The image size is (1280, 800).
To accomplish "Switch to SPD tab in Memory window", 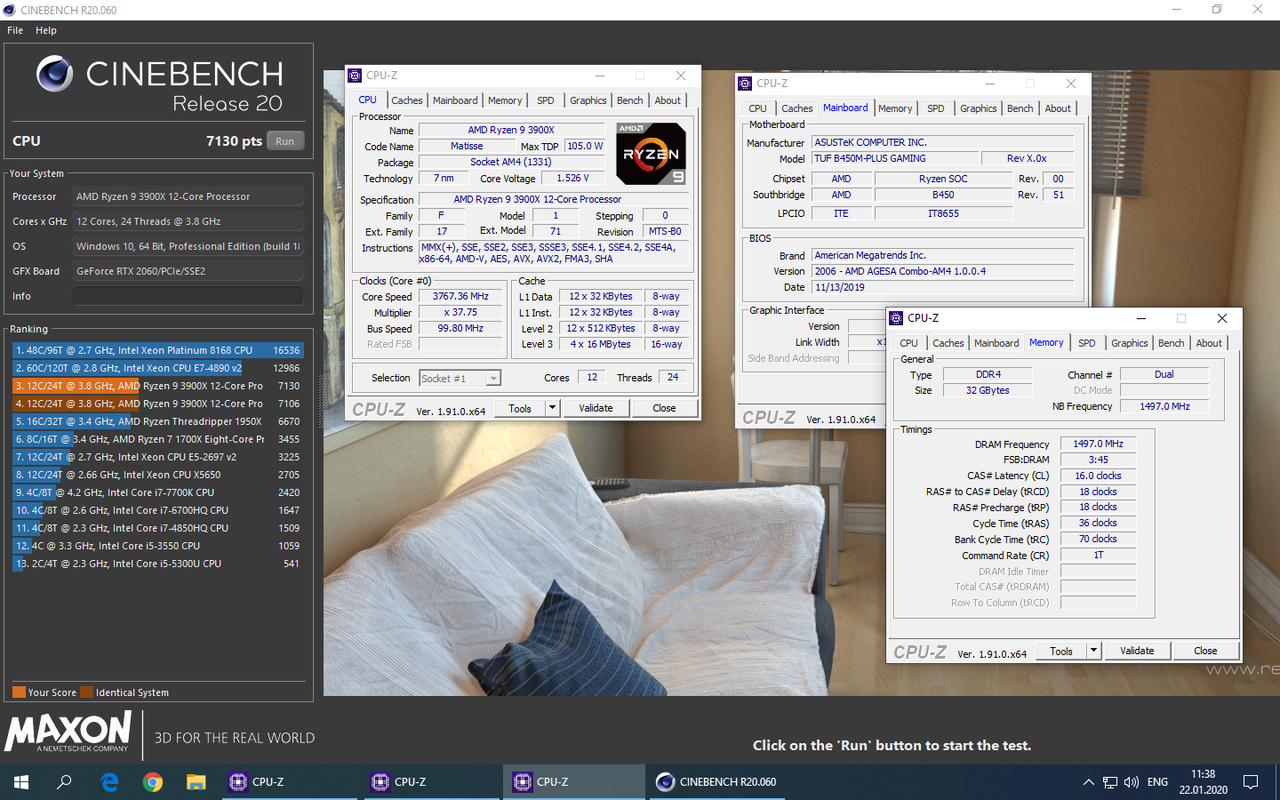I will tap(1086, 343).
